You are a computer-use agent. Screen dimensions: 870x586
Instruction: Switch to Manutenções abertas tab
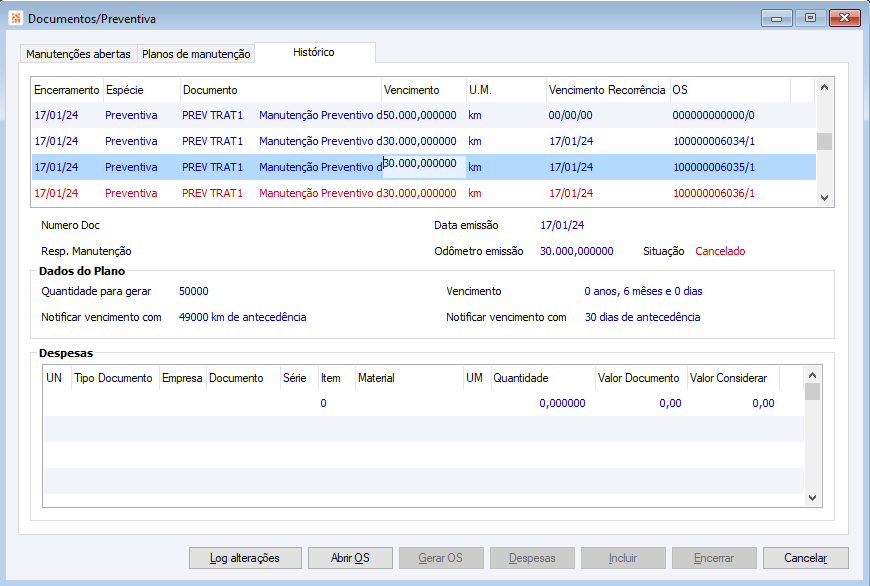pyautogui.click(x=78, y=54)
